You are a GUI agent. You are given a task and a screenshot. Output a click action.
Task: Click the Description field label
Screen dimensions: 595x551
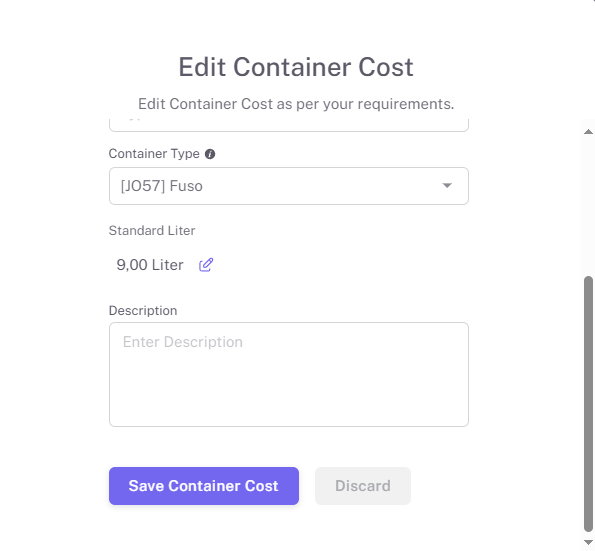143,311
